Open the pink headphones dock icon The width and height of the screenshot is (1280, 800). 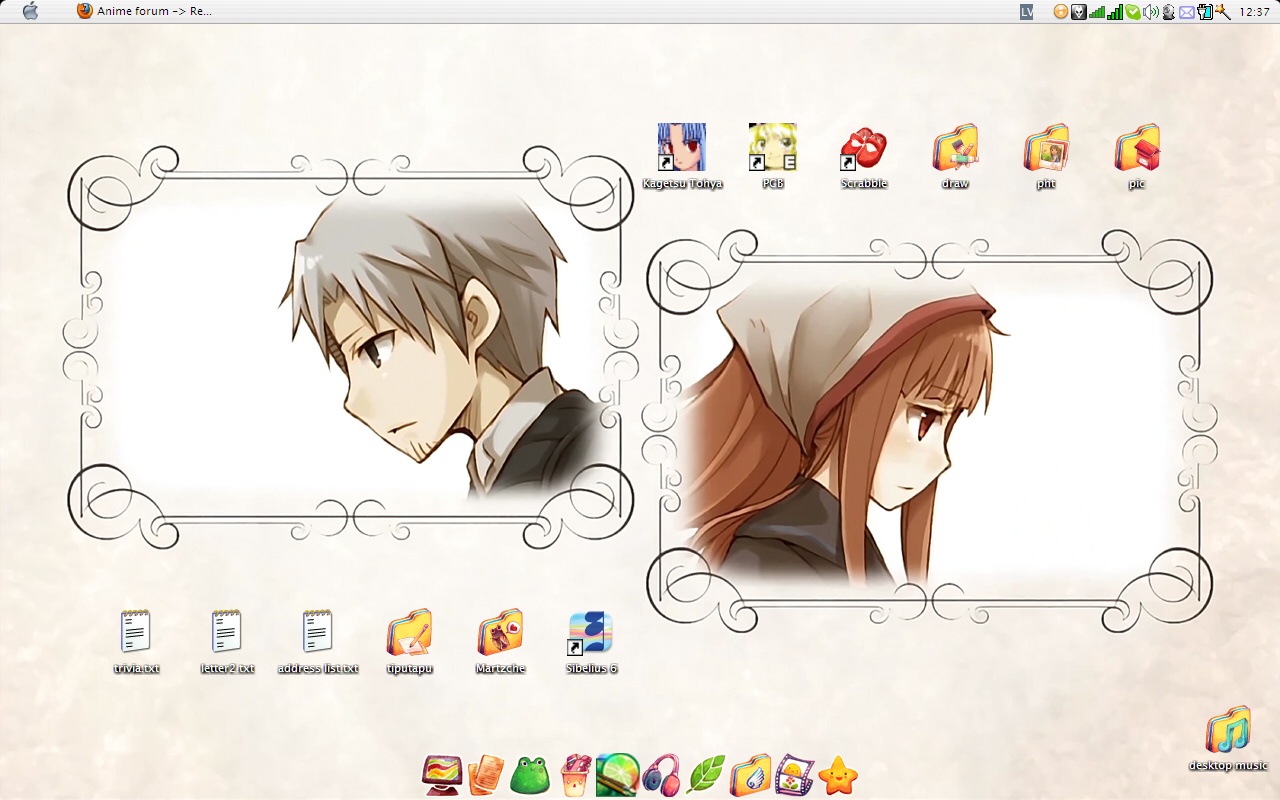661,775
